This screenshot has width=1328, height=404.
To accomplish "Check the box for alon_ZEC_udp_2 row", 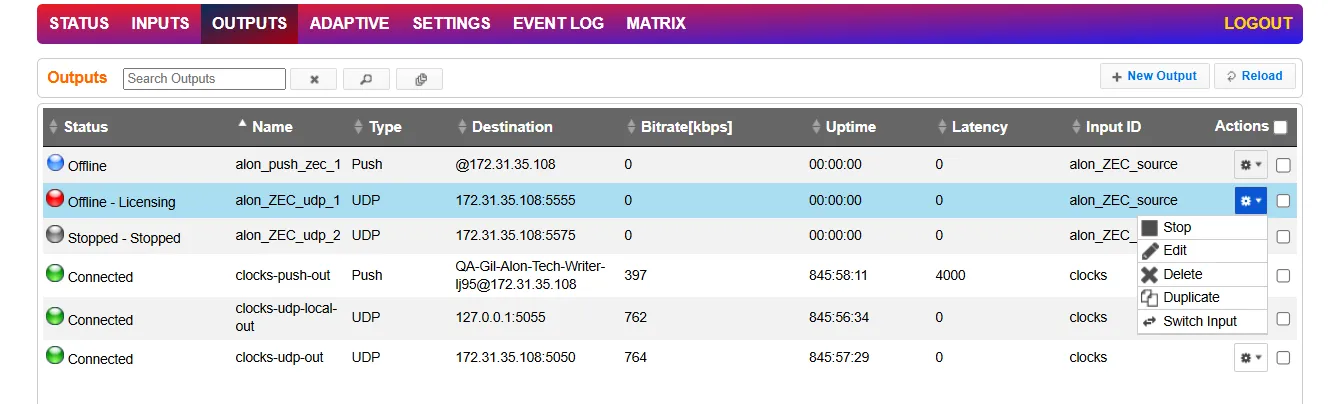I will pos(1283,237).
